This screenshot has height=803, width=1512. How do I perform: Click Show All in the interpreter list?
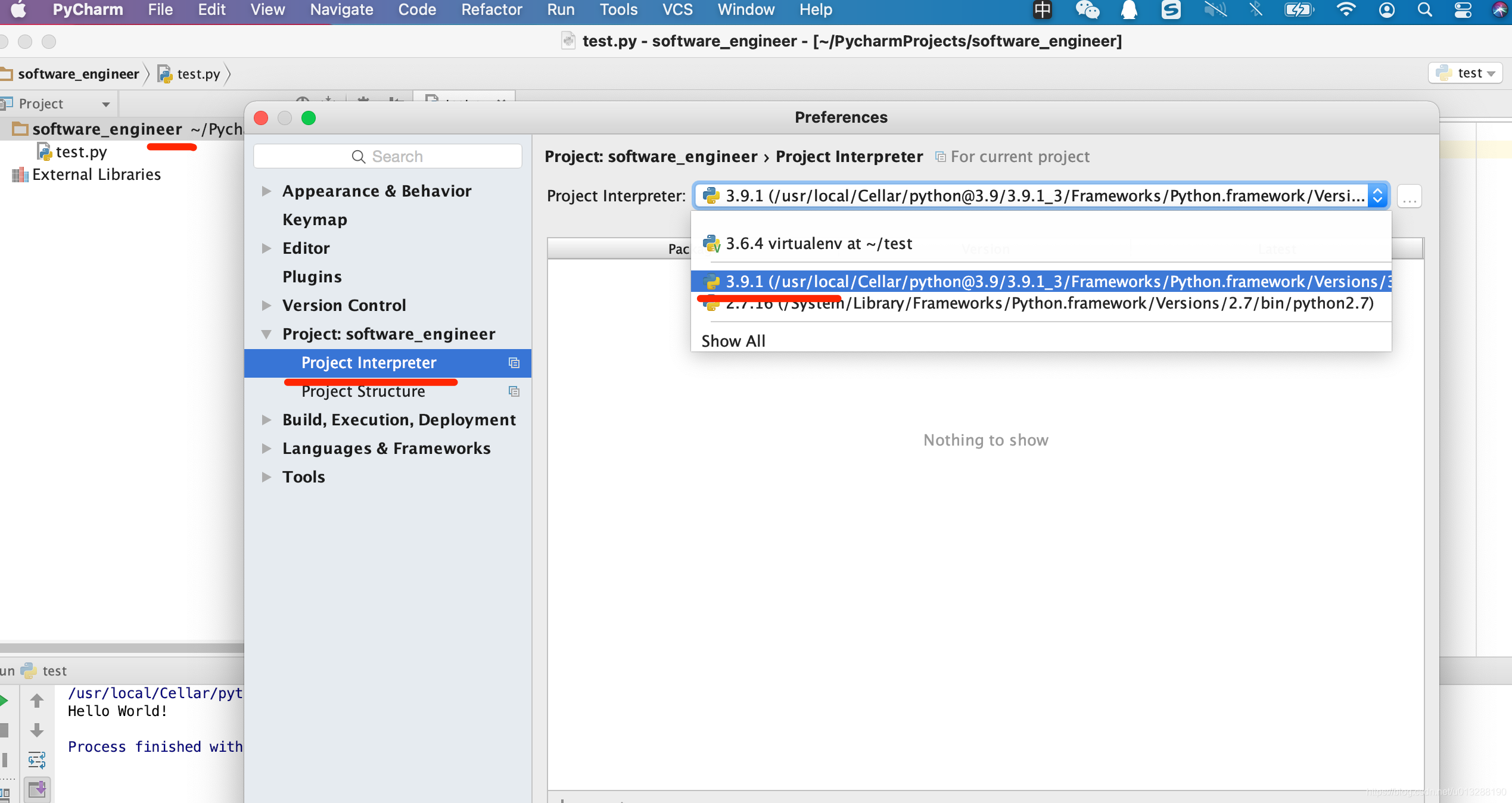(x=733, y=341)
